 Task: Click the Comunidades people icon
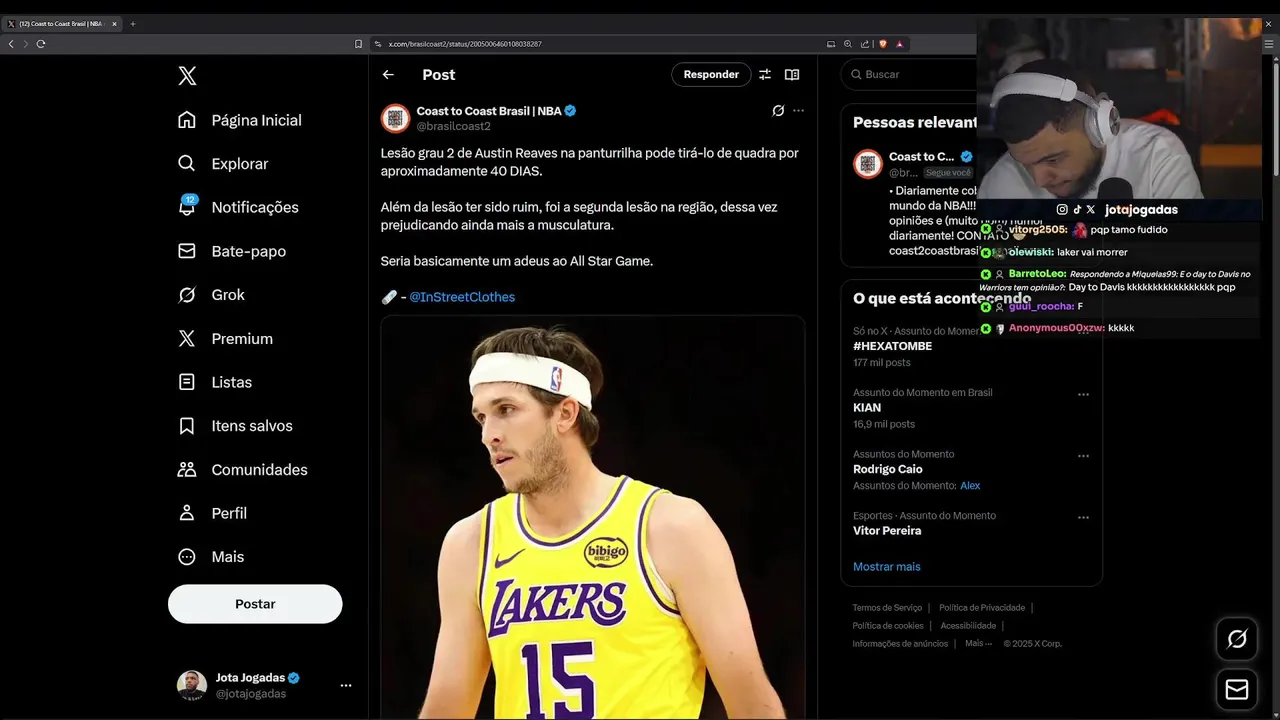tap(187, 470)
